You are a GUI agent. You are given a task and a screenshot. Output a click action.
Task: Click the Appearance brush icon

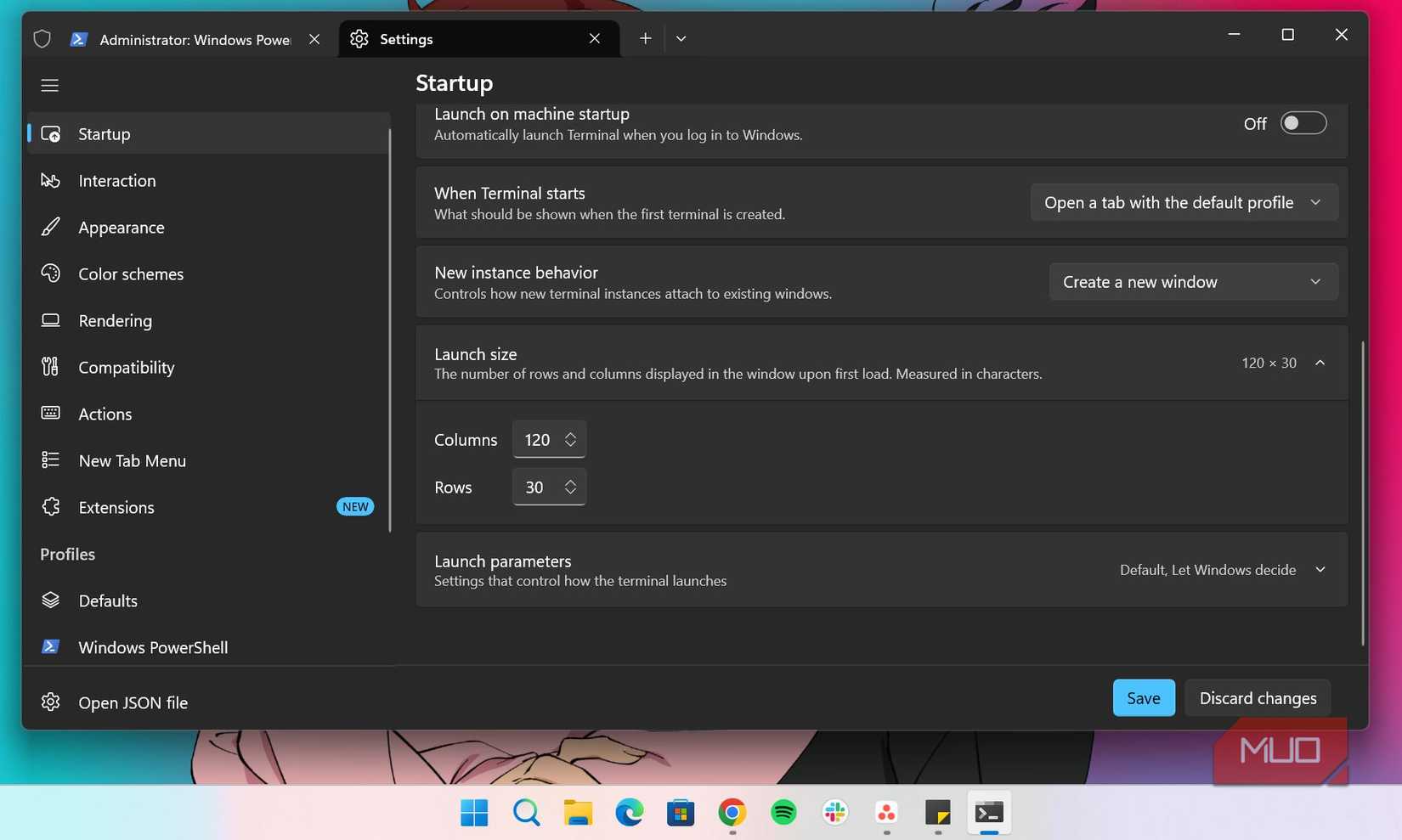[x=51, y=228]
